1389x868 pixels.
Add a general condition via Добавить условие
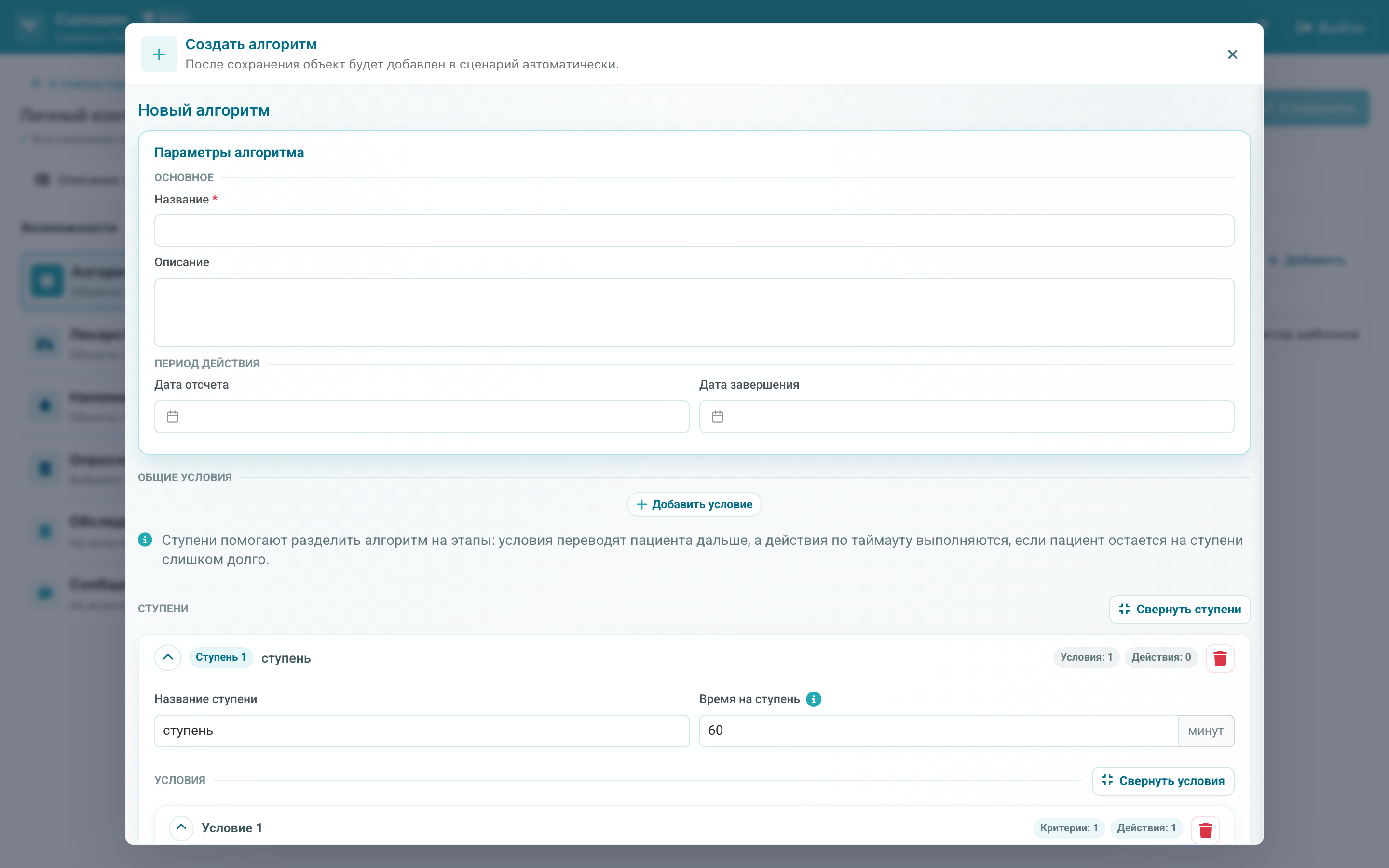pyautogui.click(x=694, y=504)
